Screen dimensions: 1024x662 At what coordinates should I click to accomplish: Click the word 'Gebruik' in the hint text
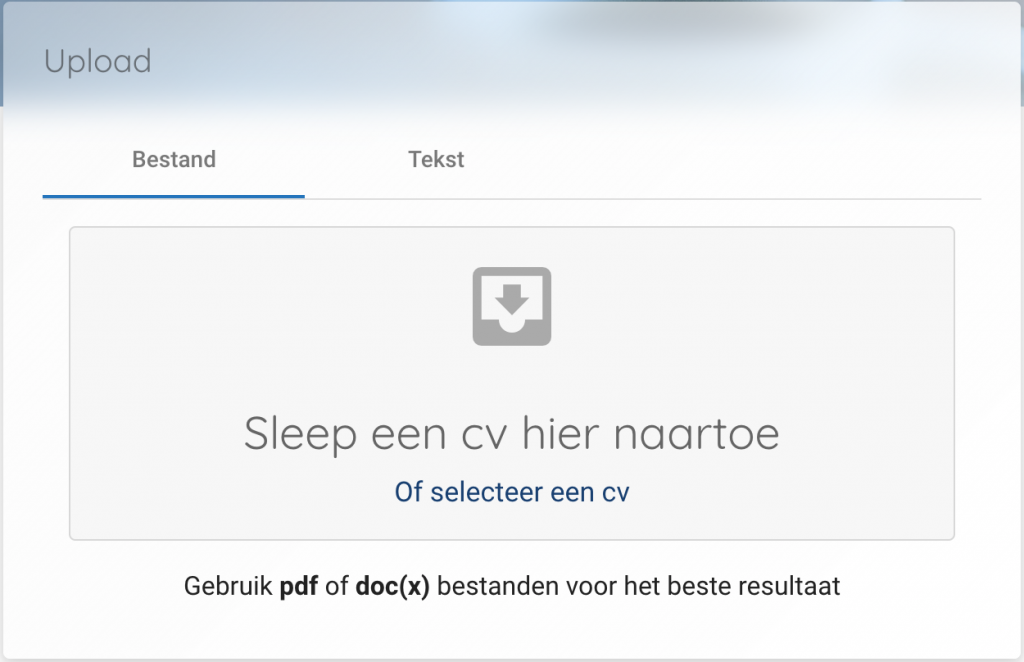coord(228,586)
